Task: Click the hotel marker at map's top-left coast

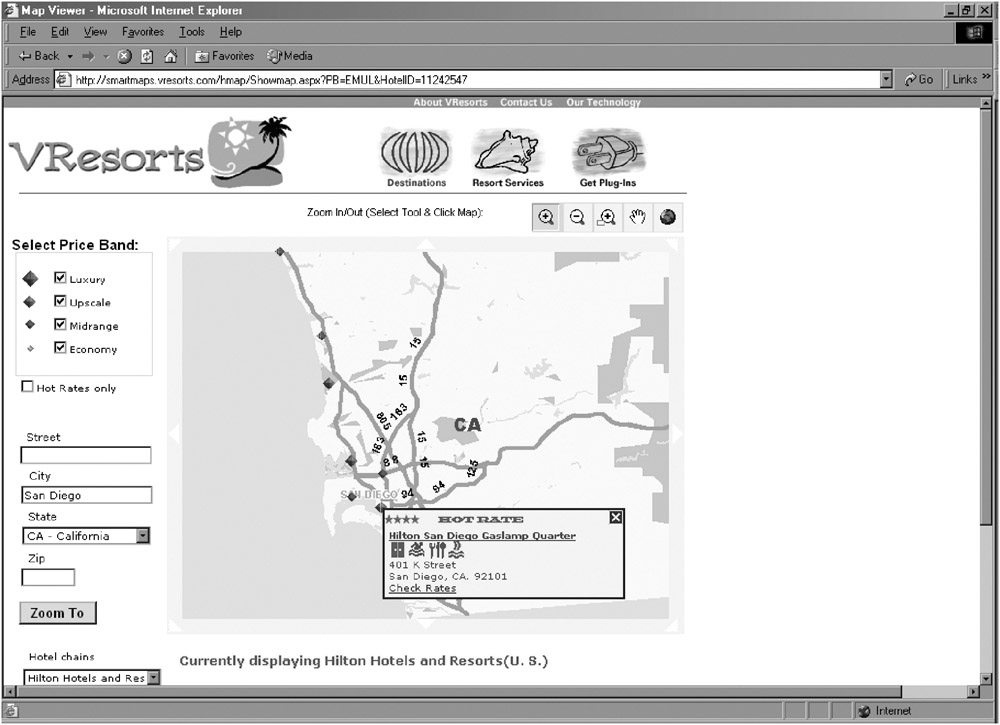Action: pyautogui.click(x=279, y=252)
